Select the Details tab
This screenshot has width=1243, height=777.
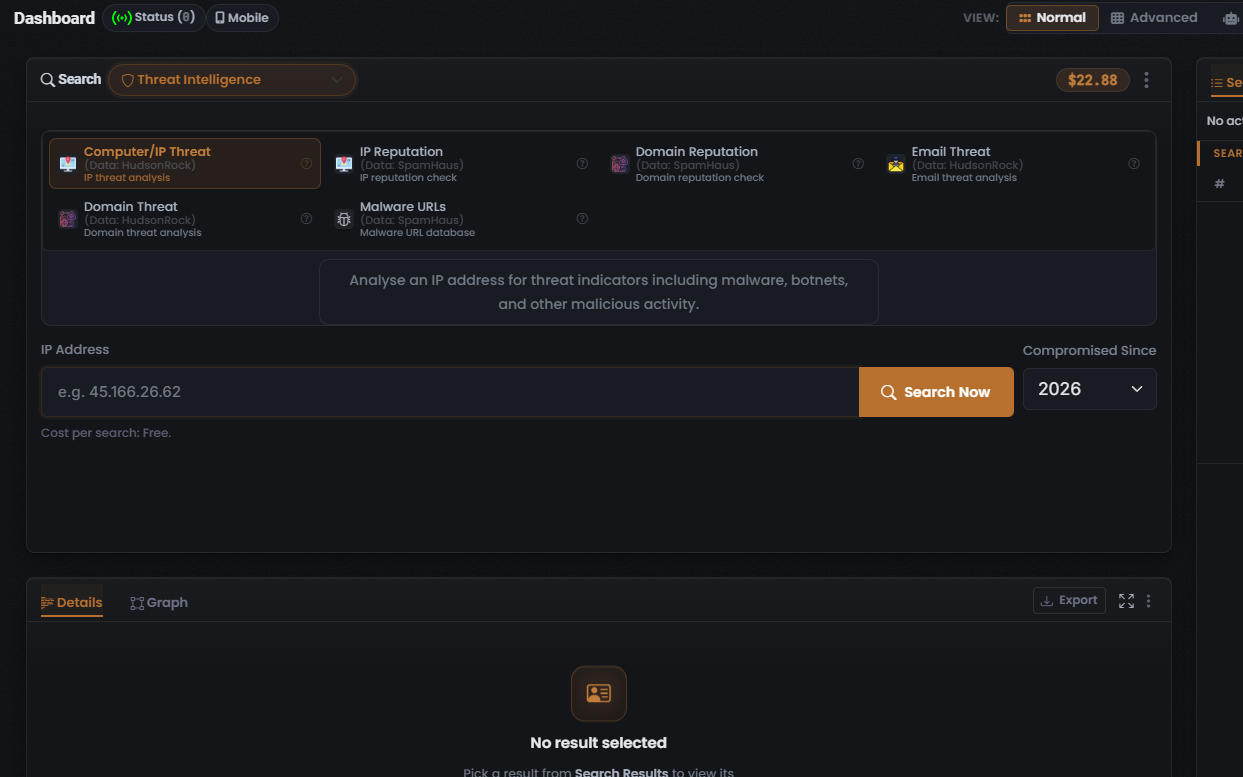pos(72,602)
